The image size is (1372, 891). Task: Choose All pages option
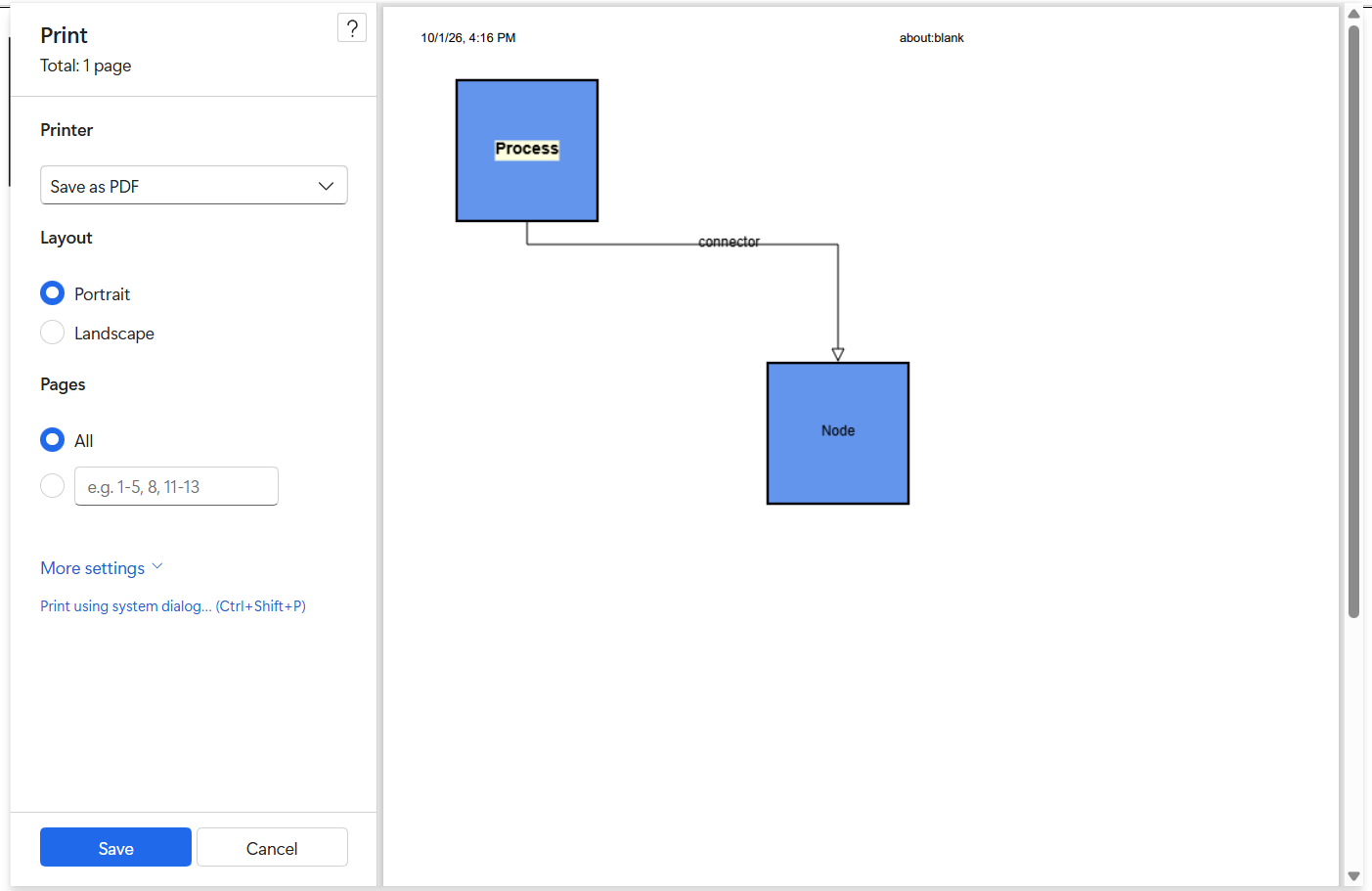[x=53, y=440]
